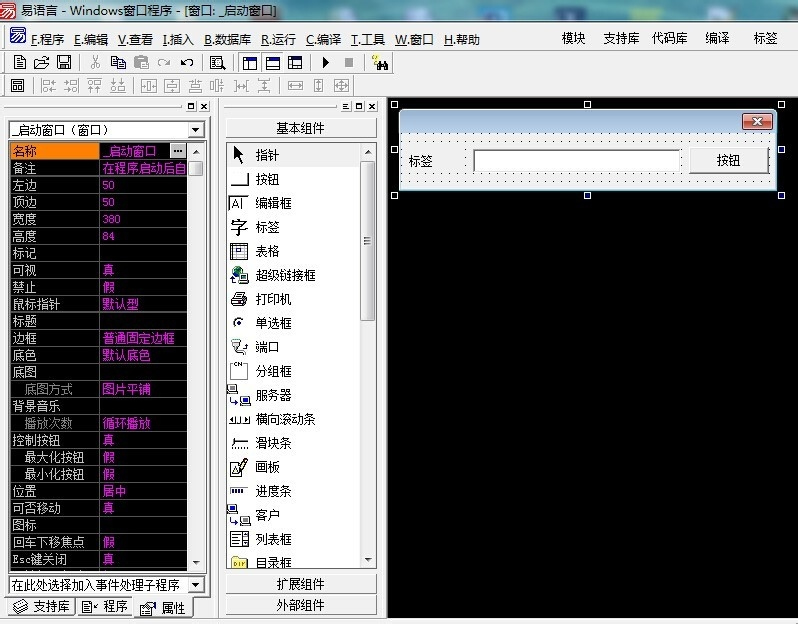Open the H.帮助 menu
798x624 pixels.
pos(462,39)
